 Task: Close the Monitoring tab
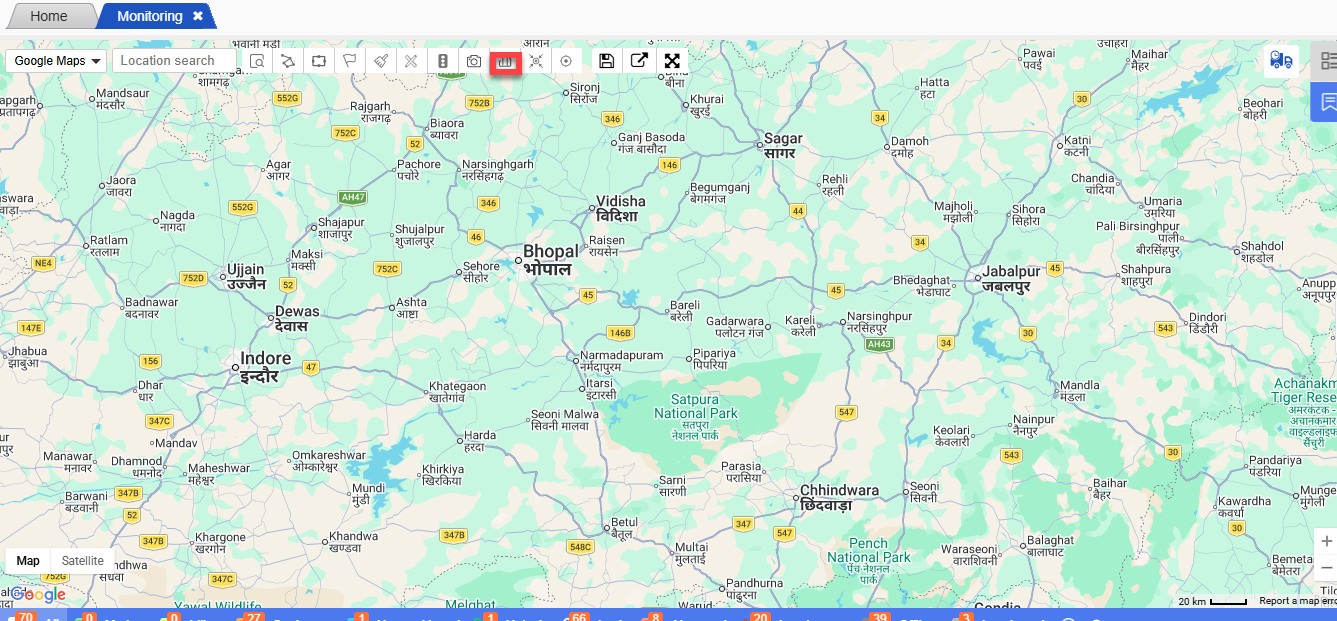click(x=198, y=16)
